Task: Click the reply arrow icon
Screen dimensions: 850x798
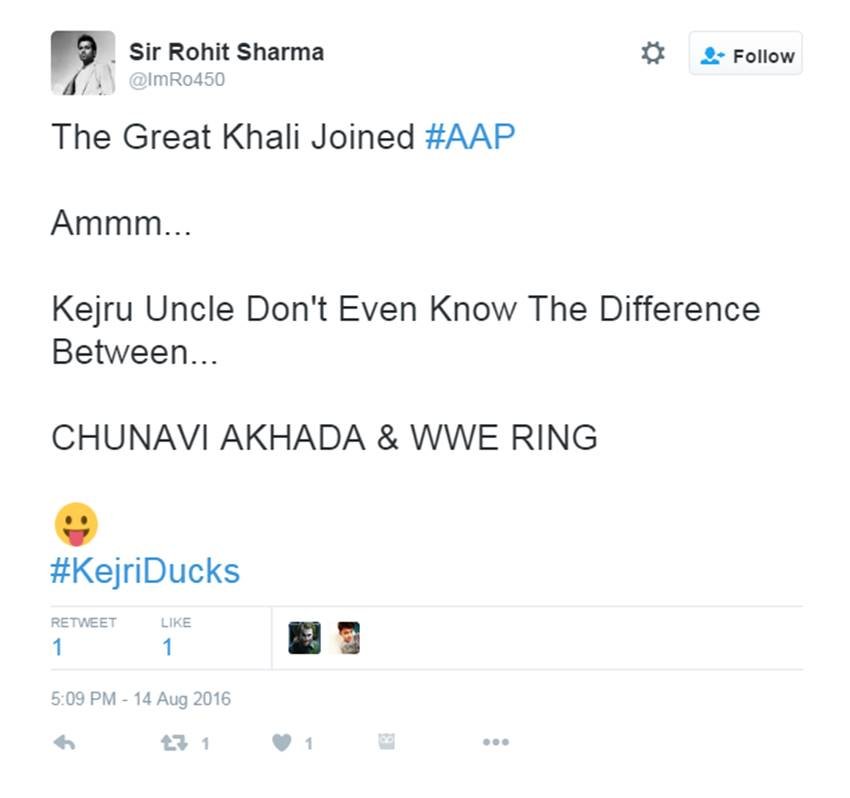Action: pos(64,742)
